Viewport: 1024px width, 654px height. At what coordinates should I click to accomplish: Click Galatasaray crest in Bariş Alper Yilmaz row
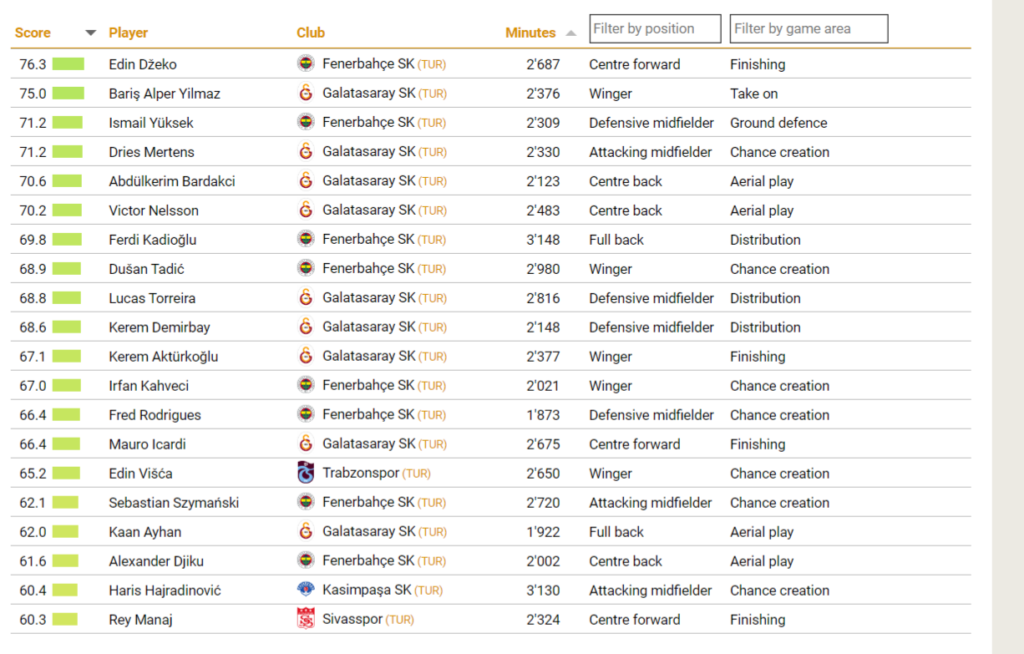pos(305,93)
